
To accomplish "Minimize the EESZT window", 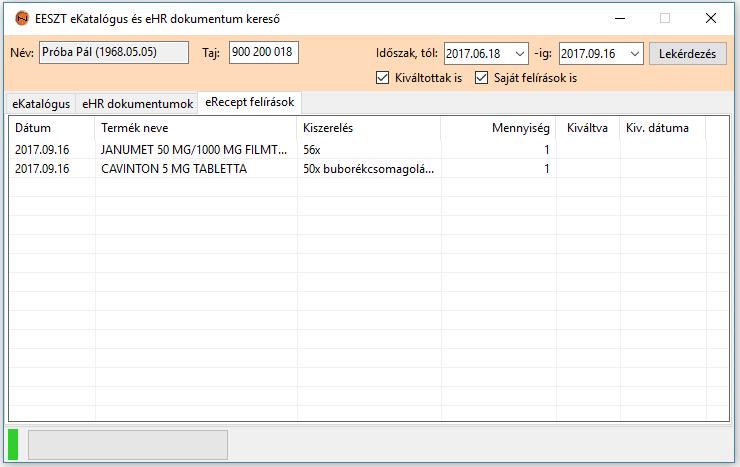I will coord(620,18).
